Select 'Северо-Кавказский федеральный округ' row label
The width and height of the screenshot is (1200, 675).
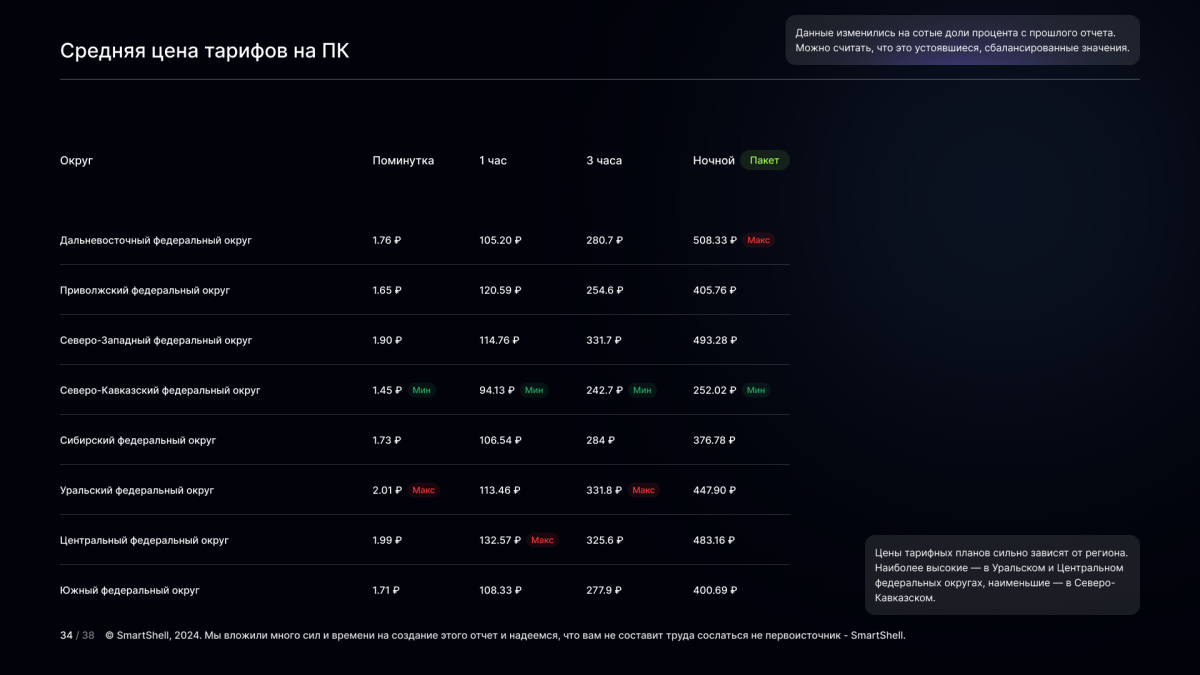160,391
